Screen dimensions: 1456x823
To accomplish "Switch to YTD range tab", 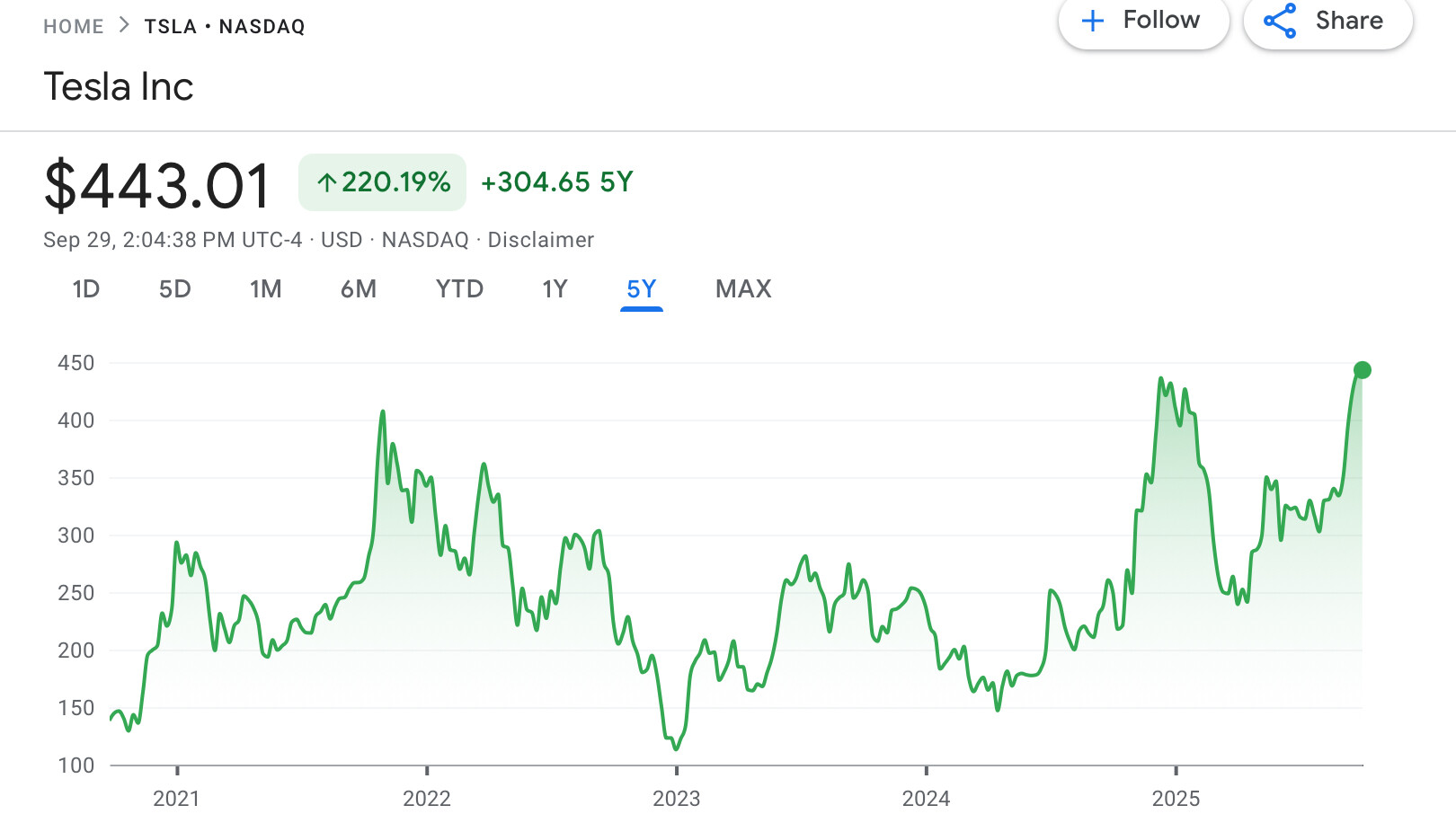I will (x=459, y=289).
